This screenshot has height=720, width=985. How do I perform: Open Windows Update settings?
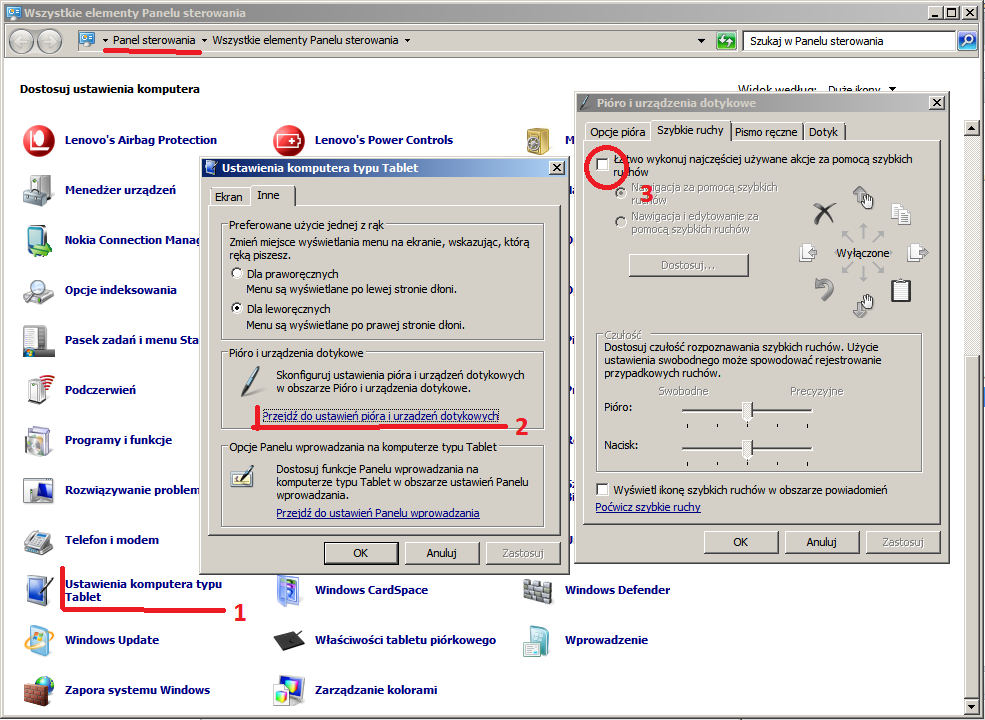point(114,640)
